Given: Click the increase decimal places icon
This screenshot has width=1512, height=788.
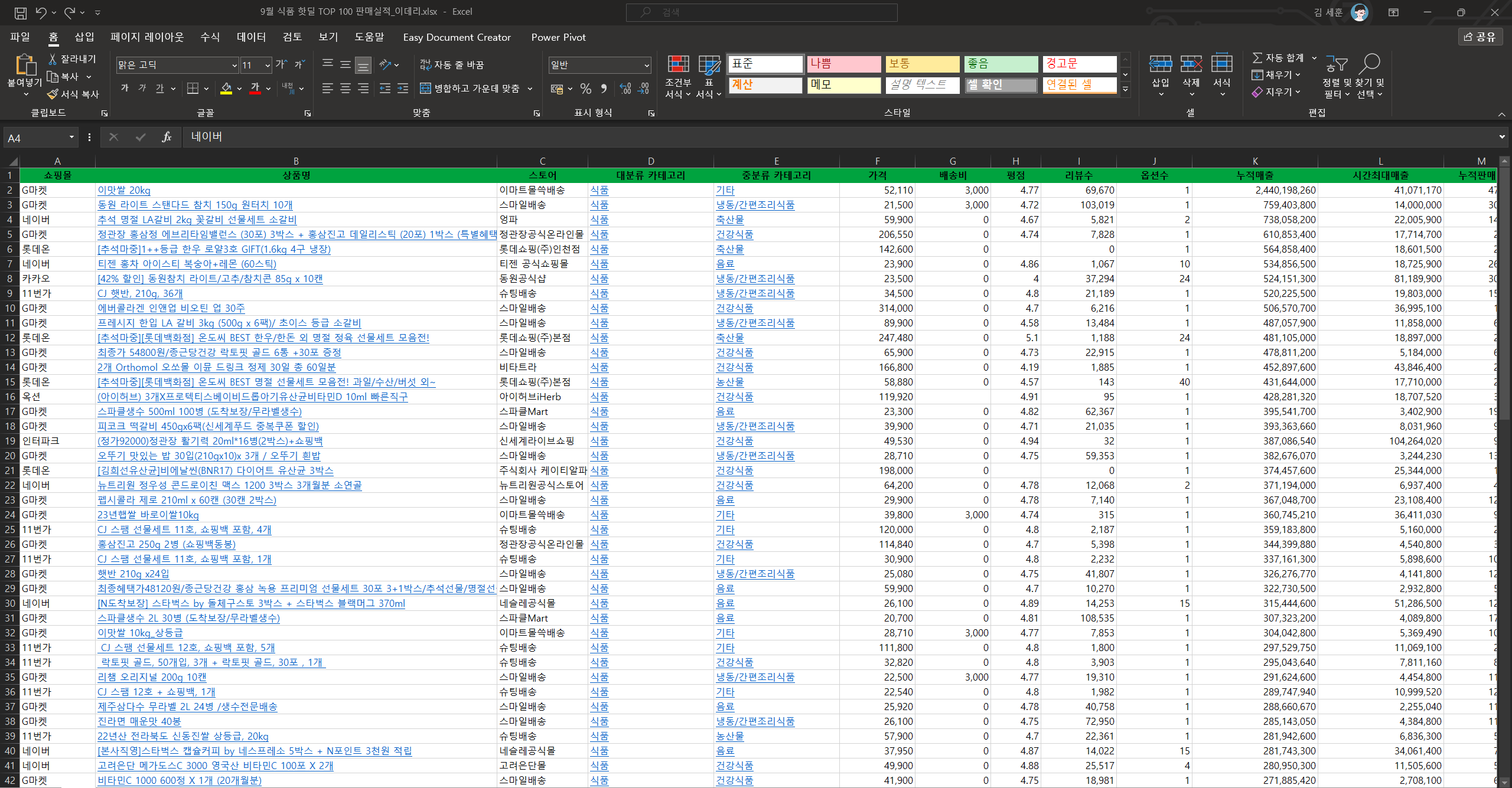Looking at the screenshot, I should [x=625, y=88].
